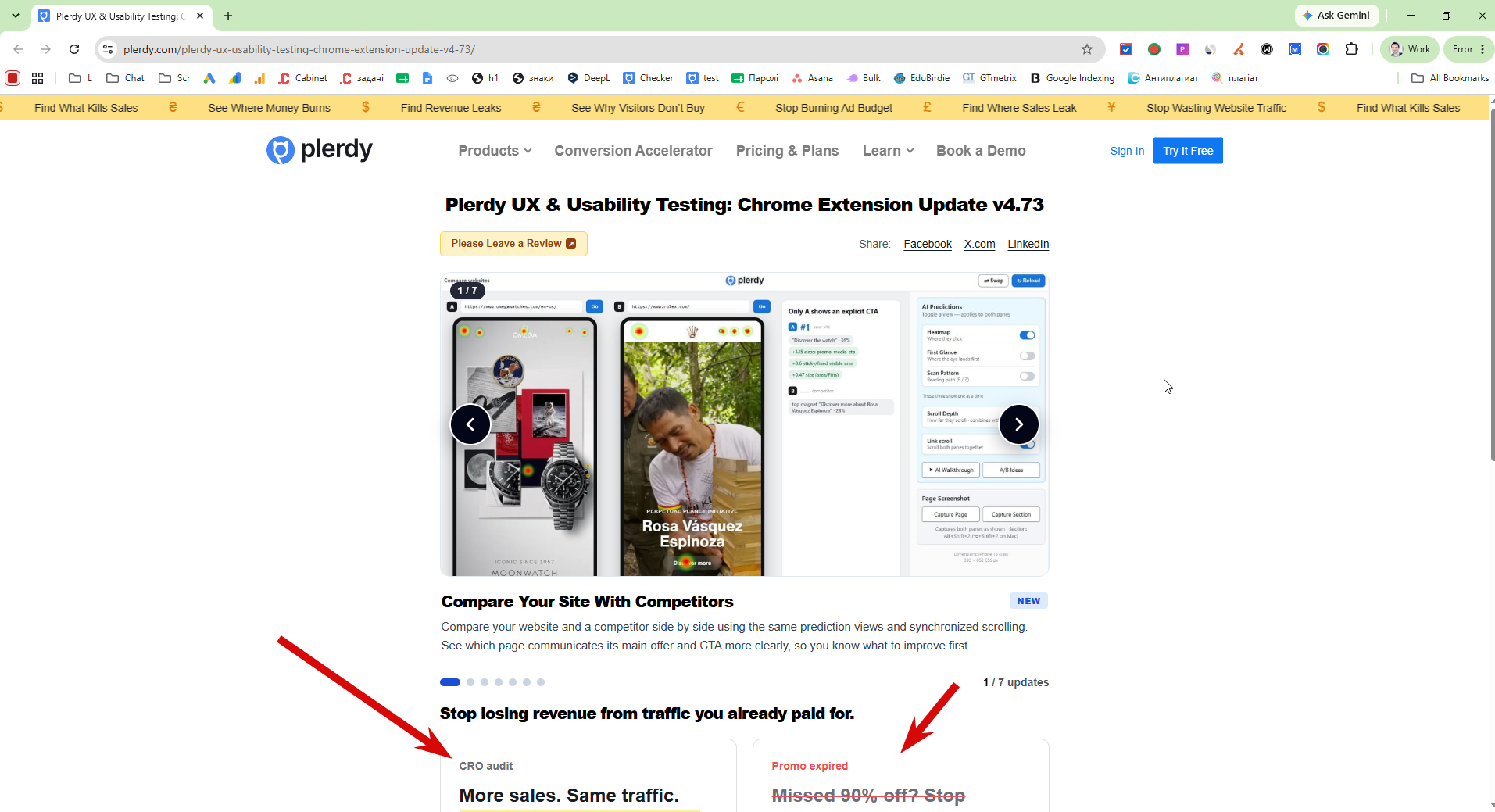Image resolution: width=1495 pixels, height=812 pixels.
Task: Click the Plerdy logo in the site header
Action: [320, 150]
